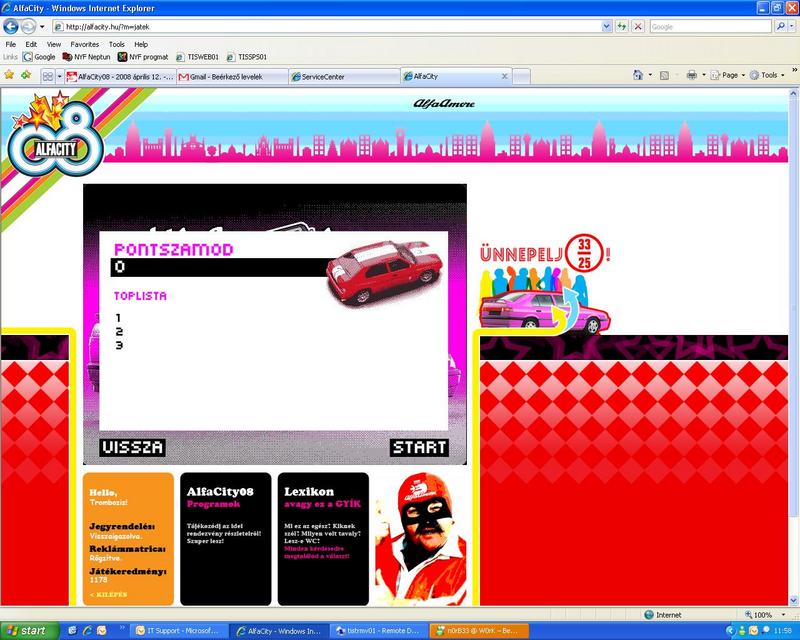
Task: Open TISWEB01 link in Links bar
Action: (x=197, y=57)
